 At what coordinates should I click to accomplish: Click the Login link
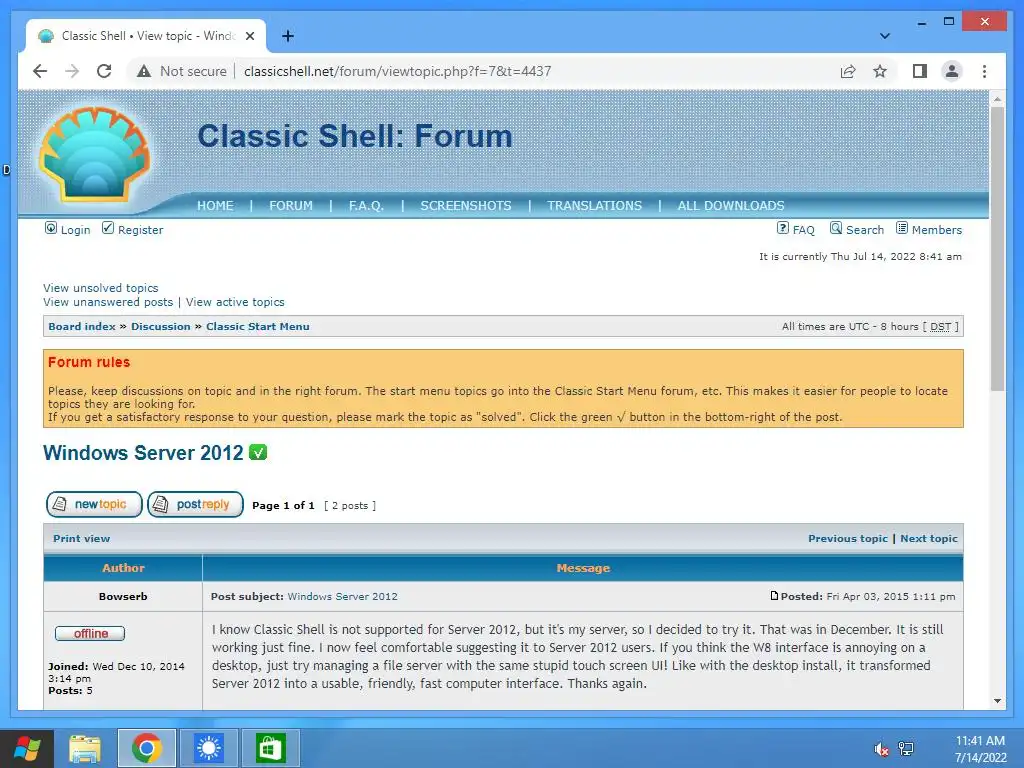click(x=75, y=230)
